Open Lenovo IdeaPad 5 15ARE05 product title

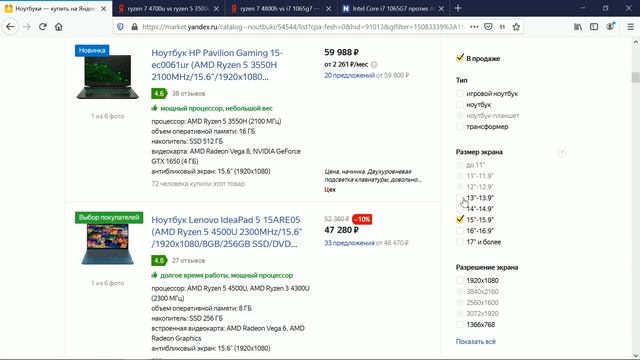(227, 232)
